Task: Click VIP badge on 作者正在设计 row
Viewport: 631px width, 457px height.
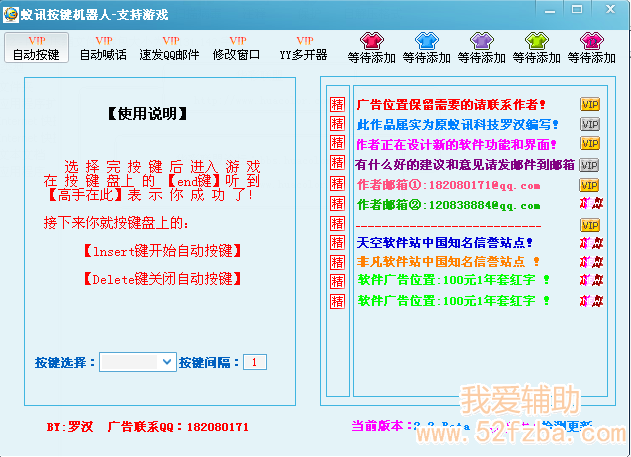Action: (x=590, y=143)
